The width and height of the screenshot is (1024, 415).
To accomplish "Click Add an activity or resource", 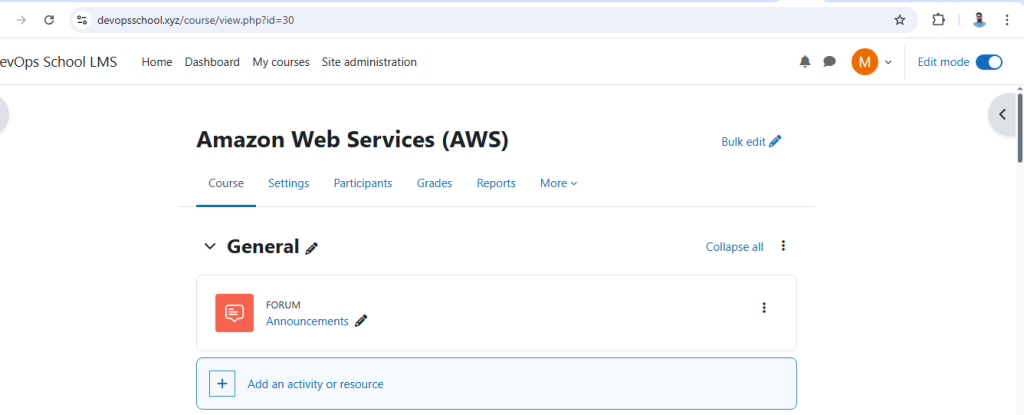I will coord(496,384).
